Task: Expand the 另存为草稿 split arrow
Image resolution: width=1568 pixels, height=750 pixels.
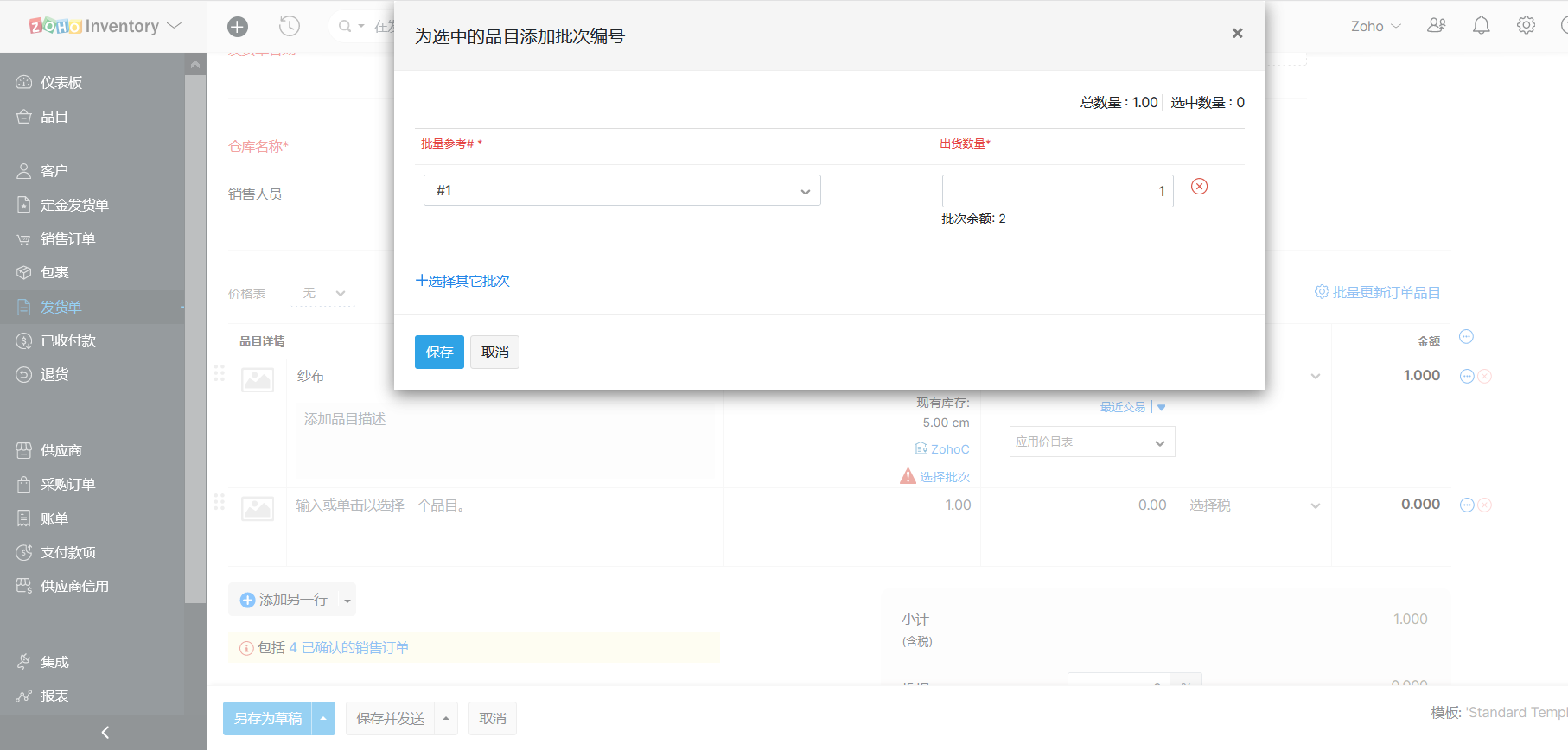Action: 323,718
